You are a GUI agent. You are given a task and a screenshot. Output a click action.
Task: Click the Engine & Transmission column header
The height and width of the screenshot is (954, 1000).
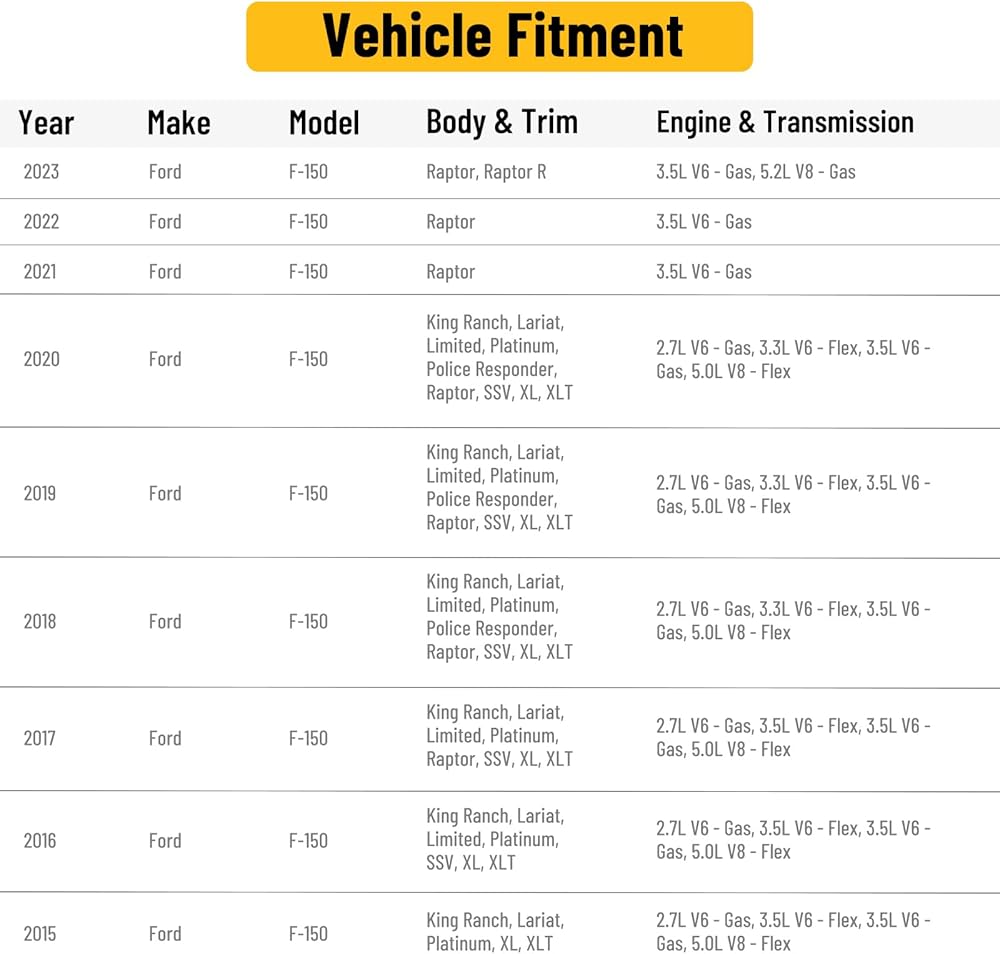point(785,122)
